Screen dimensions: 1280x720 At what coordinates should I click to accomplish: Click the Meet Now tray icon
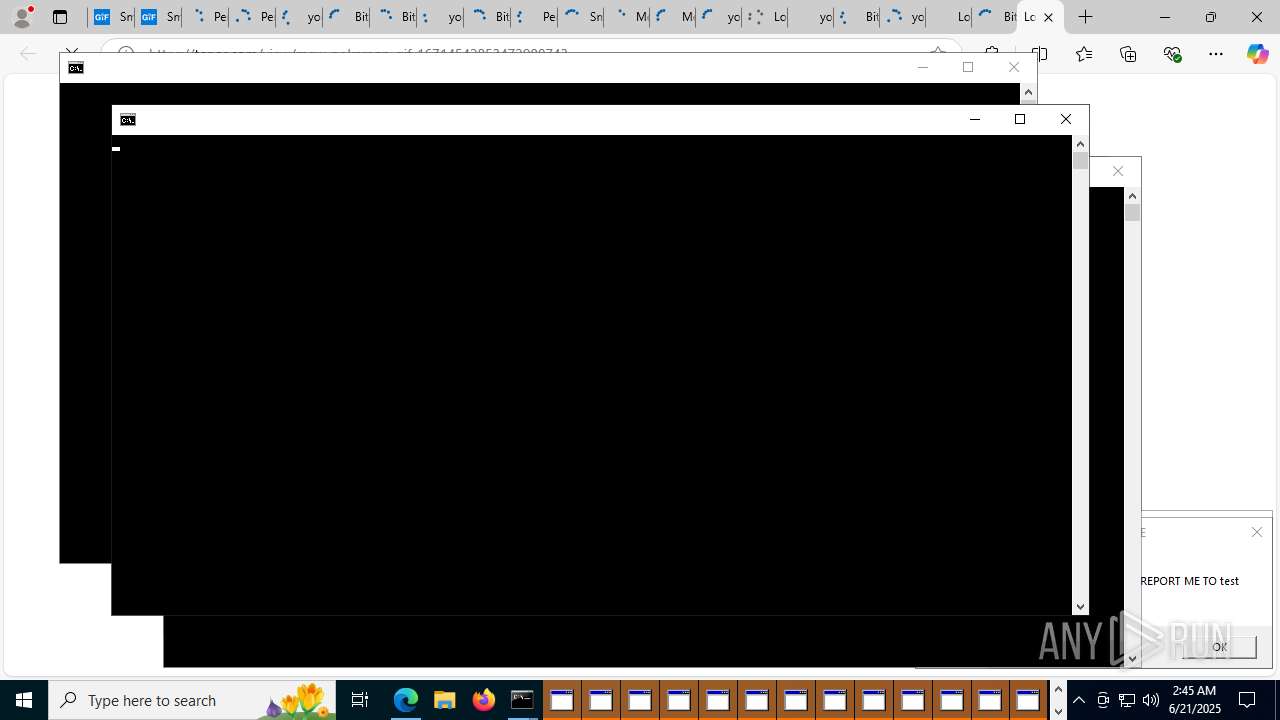tap(1103, 700)
